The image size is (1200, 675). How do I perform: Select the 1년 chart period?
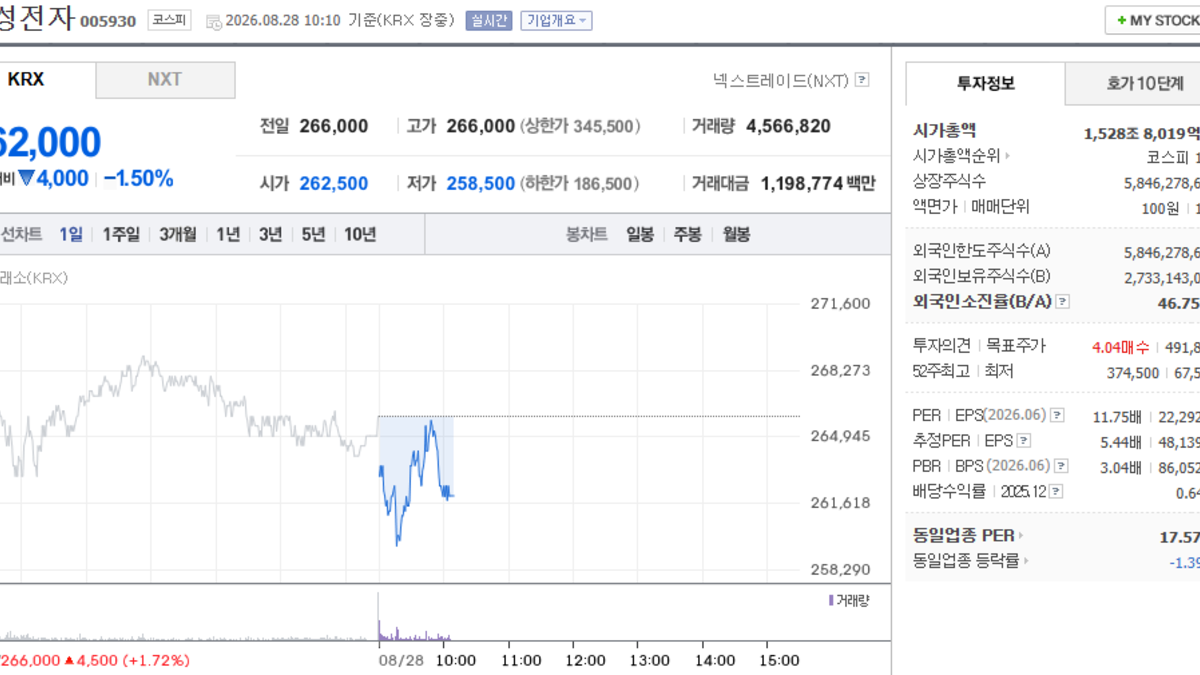click(x=229, y=234)
